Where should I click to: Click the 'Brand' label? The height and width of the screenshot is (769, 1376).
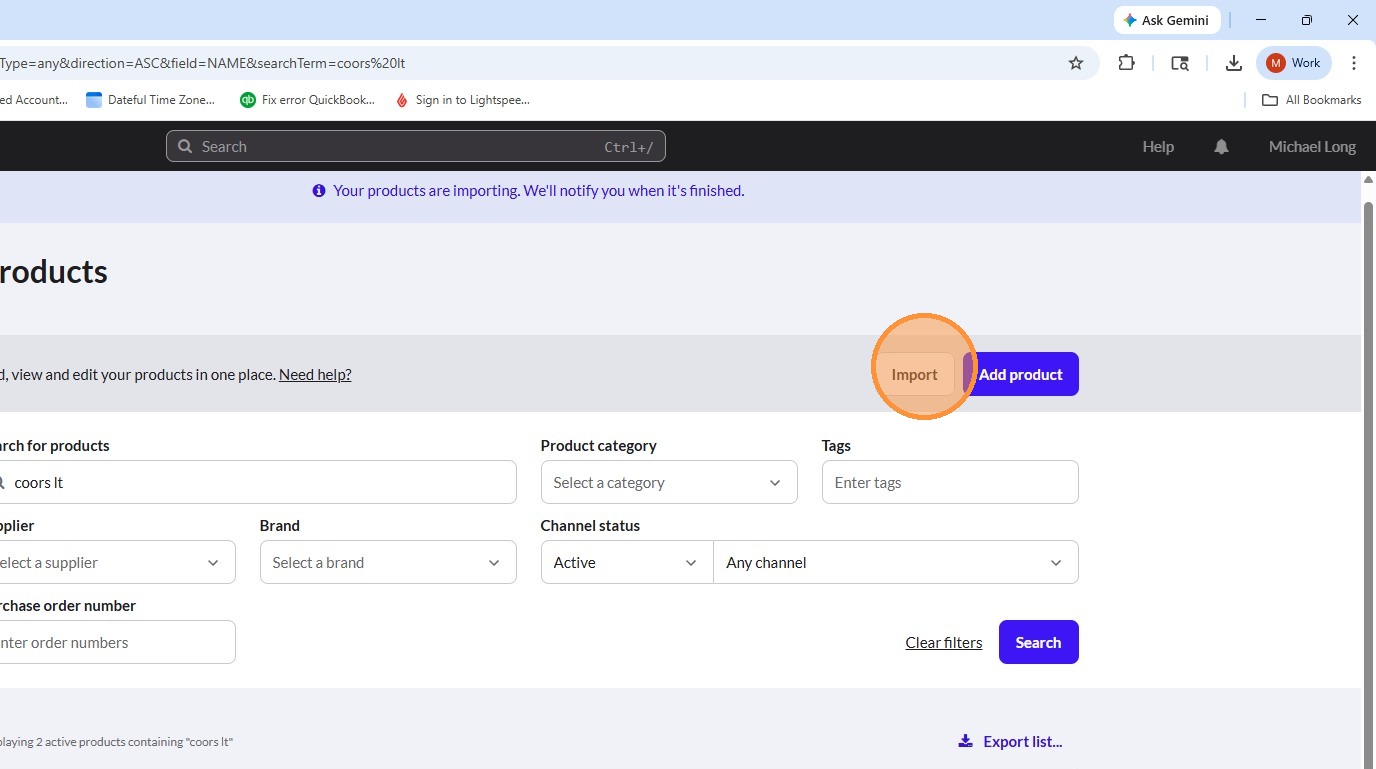click(x=280, y=526)
